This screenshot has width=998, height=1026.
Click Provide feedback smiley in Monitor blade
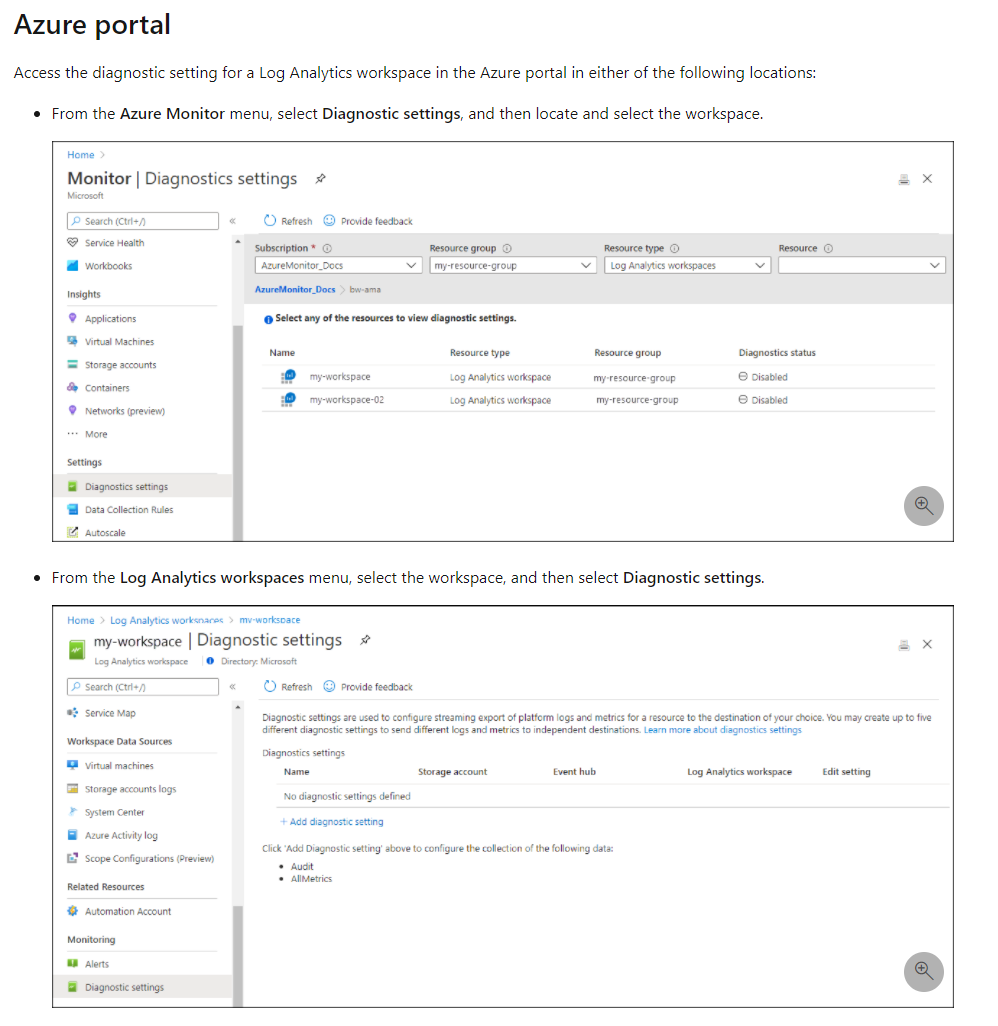(x=329, y=221)
